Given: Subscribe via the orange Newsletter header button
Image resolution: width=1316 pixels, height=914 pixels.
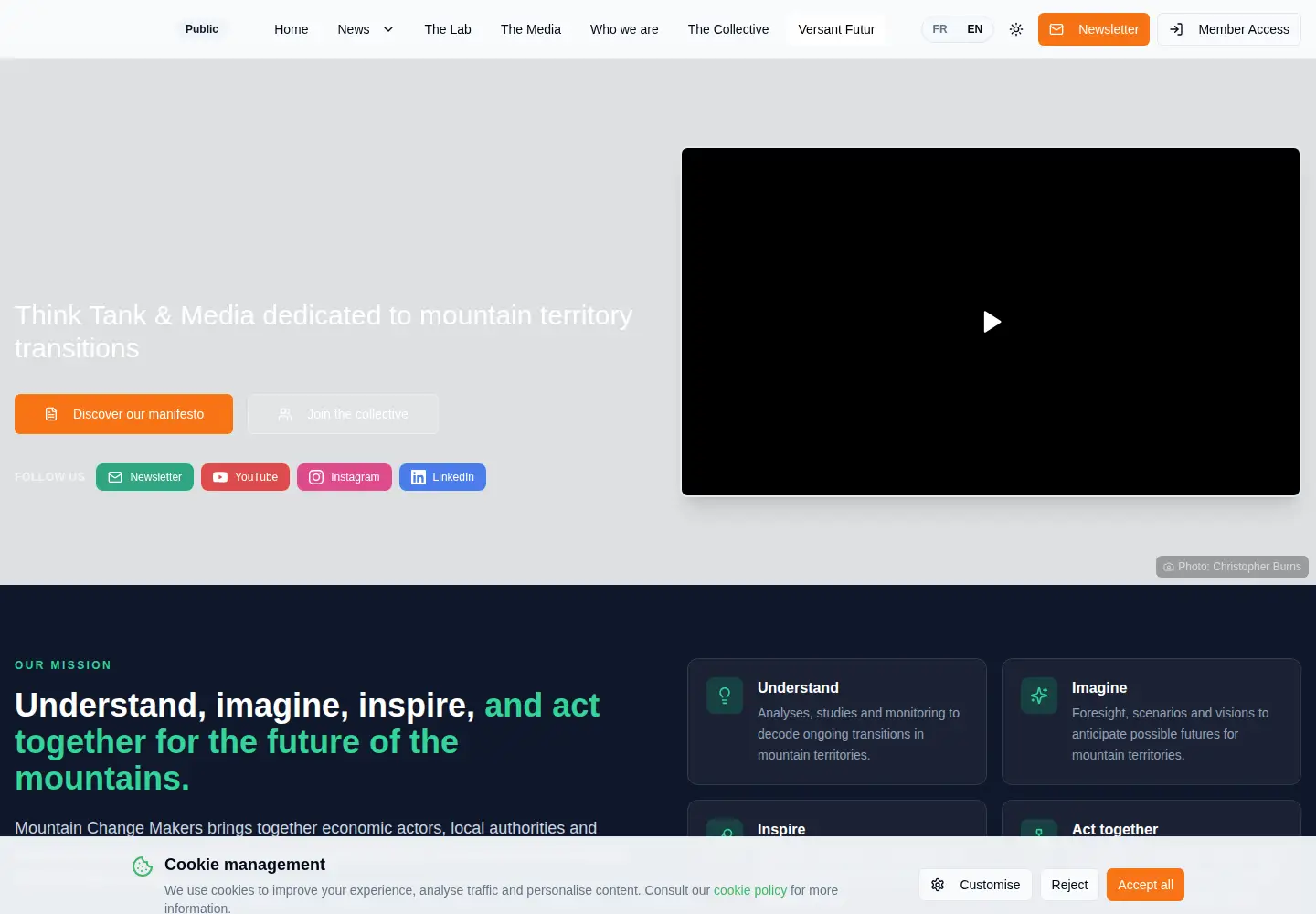Looking at the screenshot, I should pyautogui.click(x=1094, y=29).
